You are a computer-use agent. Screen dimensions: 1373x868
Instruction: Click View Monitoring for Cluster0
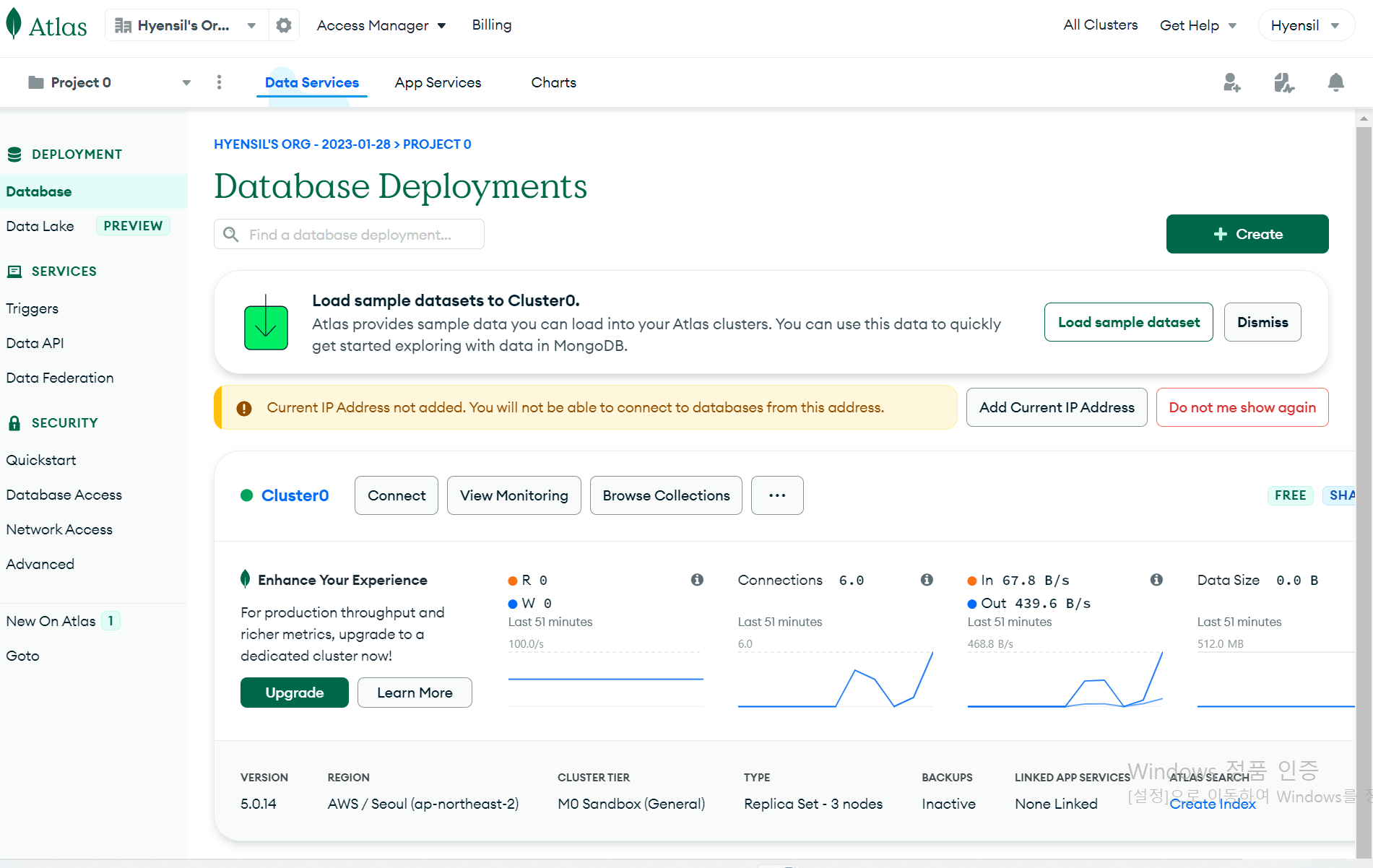(x=514, y=495)
